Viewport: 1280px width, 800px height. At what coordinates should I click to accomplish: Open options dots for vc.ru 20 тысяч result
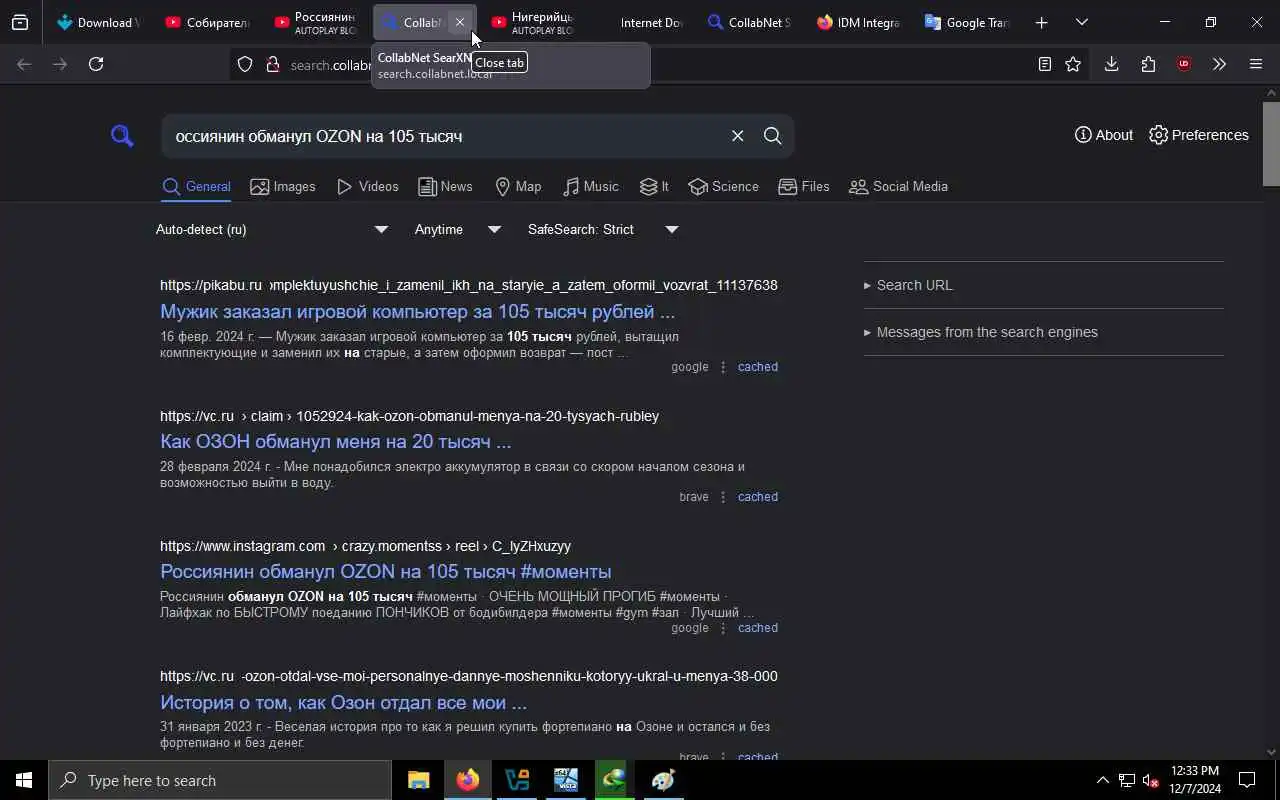click(723, 497)
